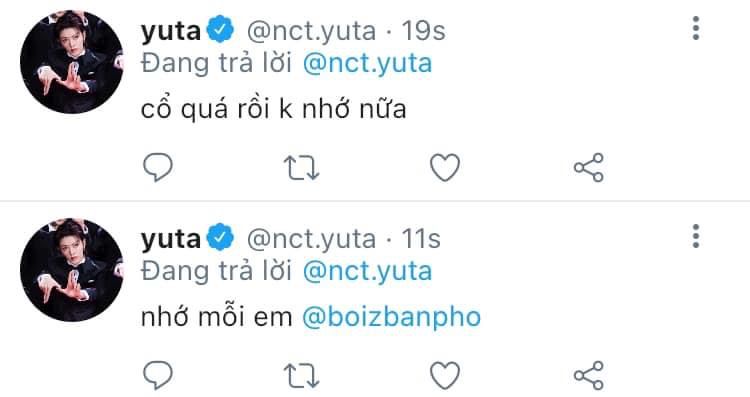Open the more options menu of the 19s tweet
This screenshot has width=750, height=397.
coord(696,28)
